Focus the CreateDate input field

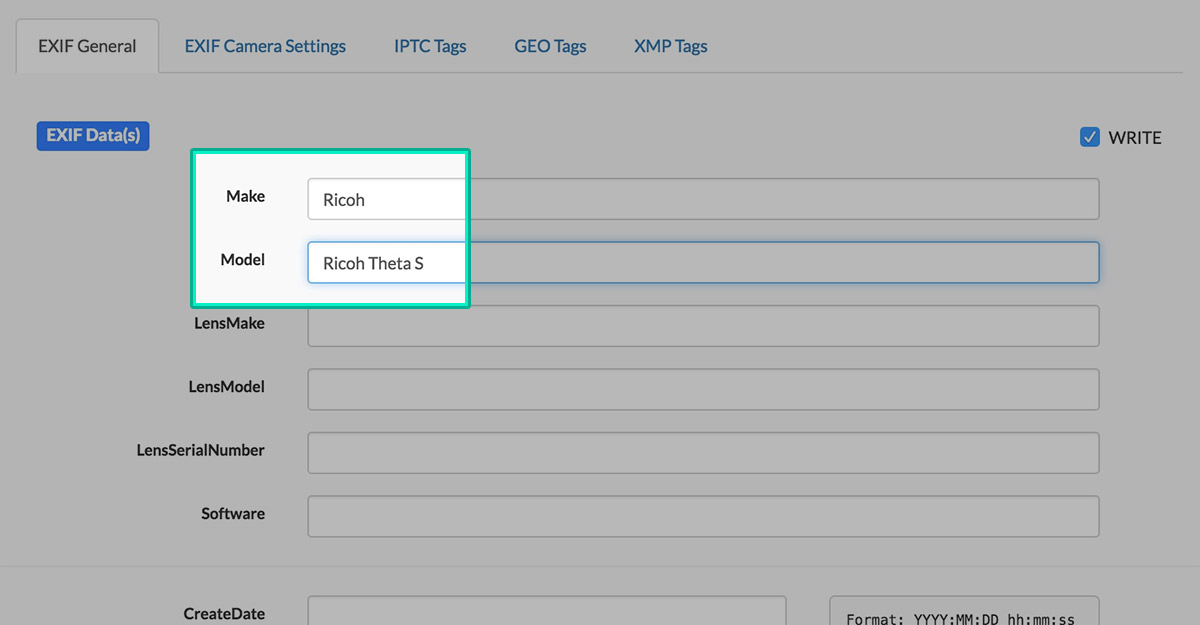point(547,611)
